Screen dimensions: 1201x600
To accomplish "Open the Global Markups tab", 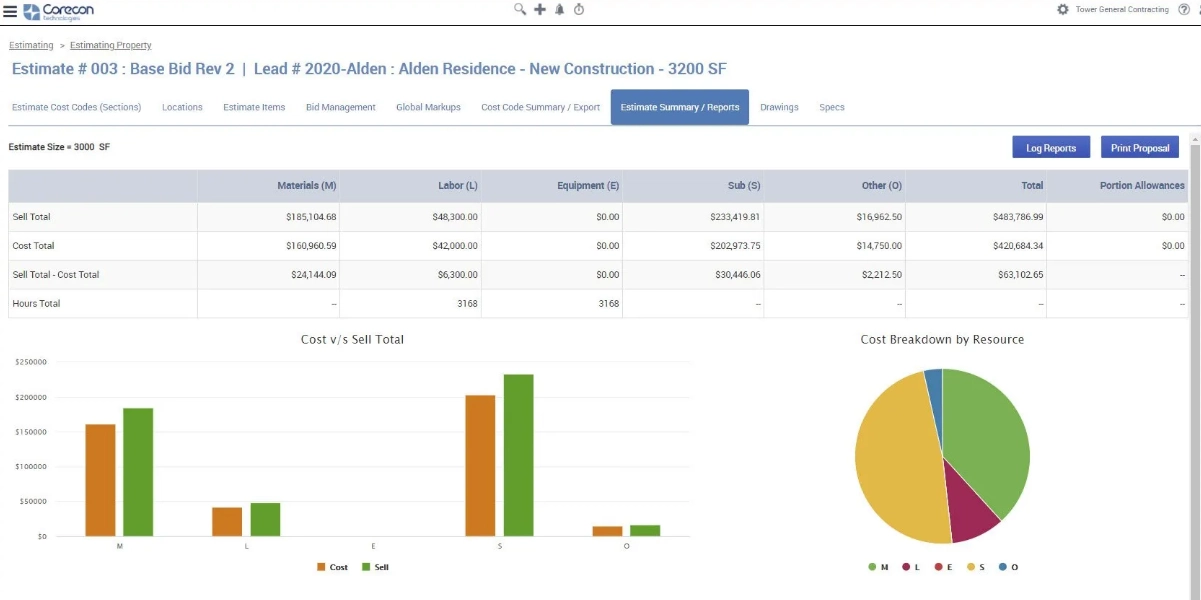I will pos(428,106).
